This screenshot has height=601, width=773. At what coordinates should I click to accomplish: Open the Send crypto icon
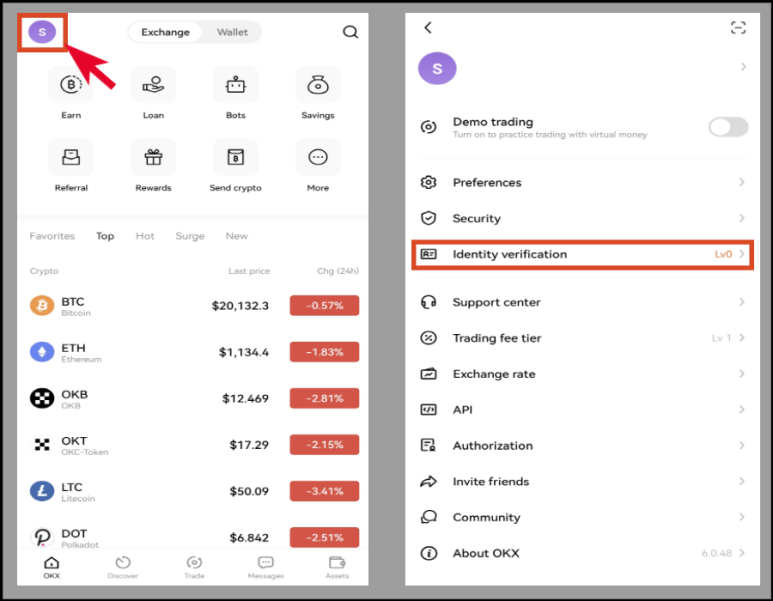click(x=236, y=157)
